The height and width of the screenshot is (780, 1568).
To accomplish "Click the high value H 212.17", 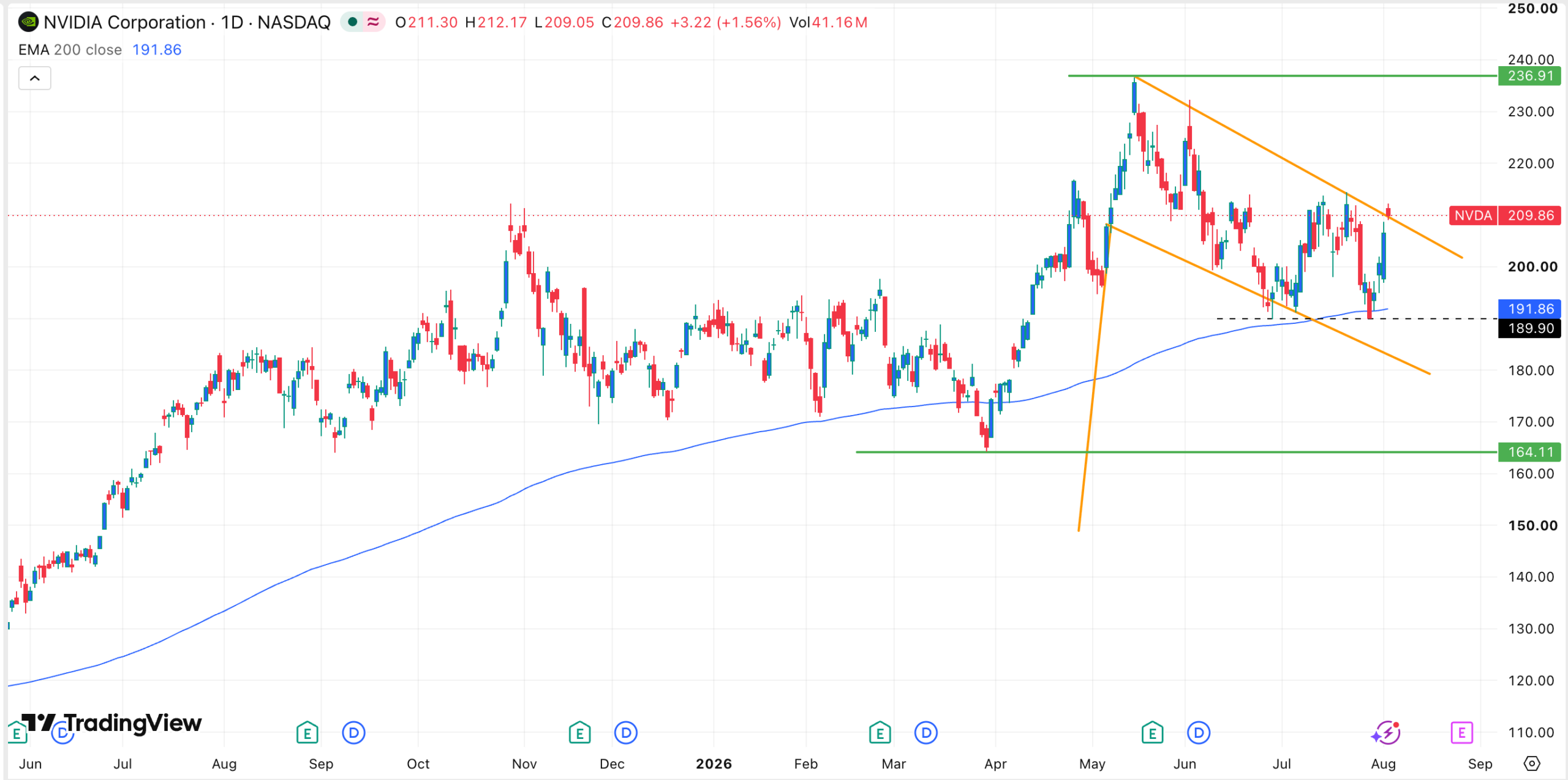I will pyautogui.click(x=496, y=23).
